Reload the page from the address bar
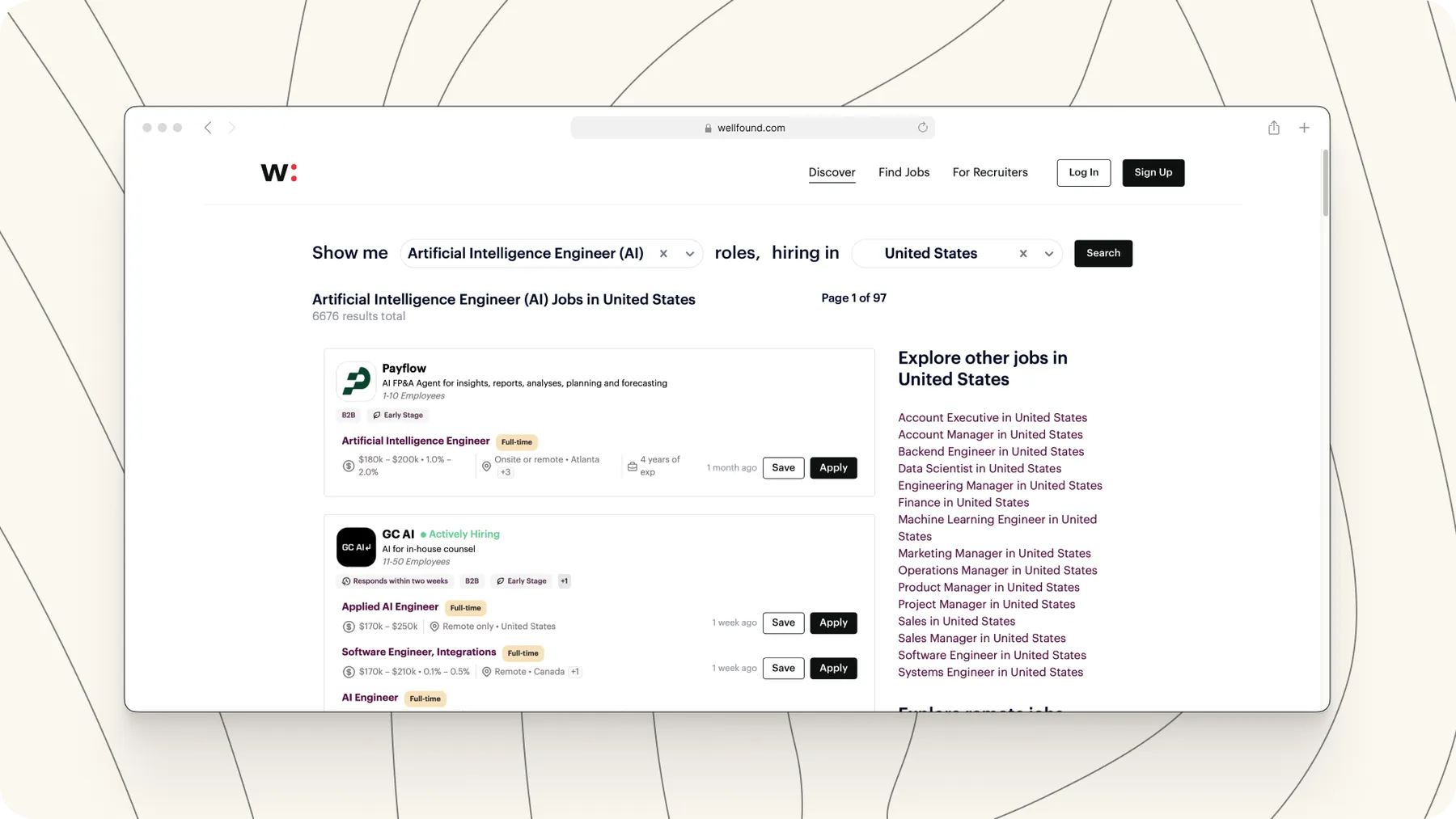The width and height of the screenshot is (1456, 819). pos(922,128)
